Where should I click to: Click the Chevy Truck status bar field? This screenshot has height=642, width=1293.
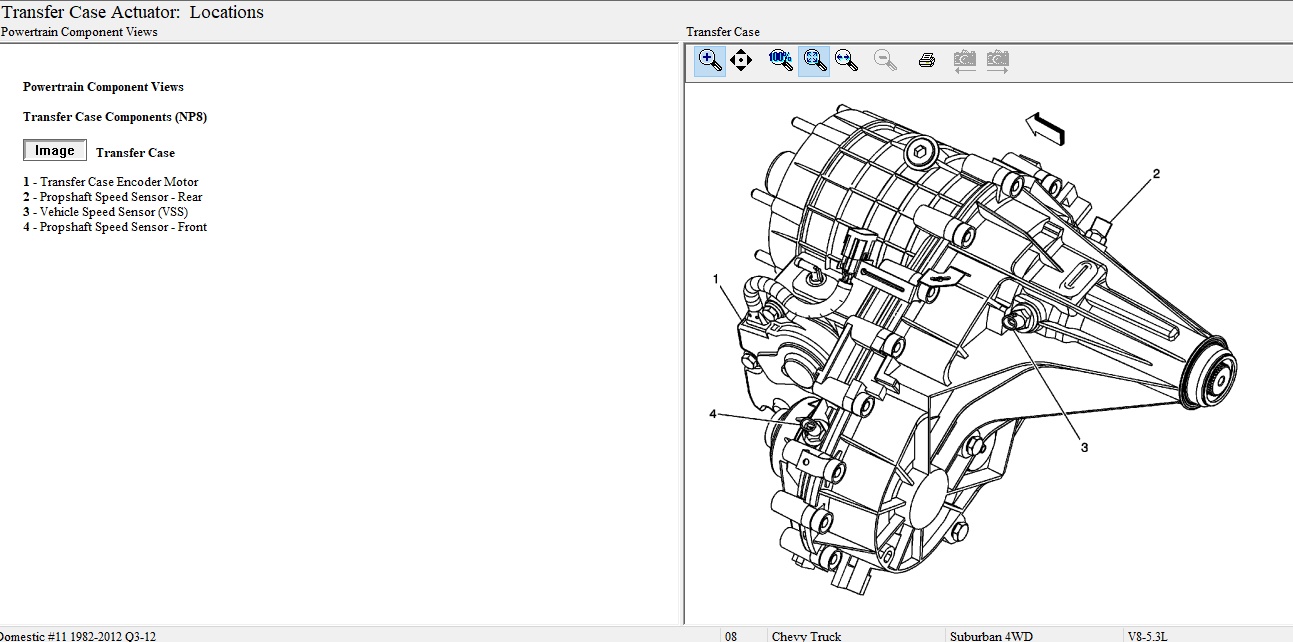(806, 635)
